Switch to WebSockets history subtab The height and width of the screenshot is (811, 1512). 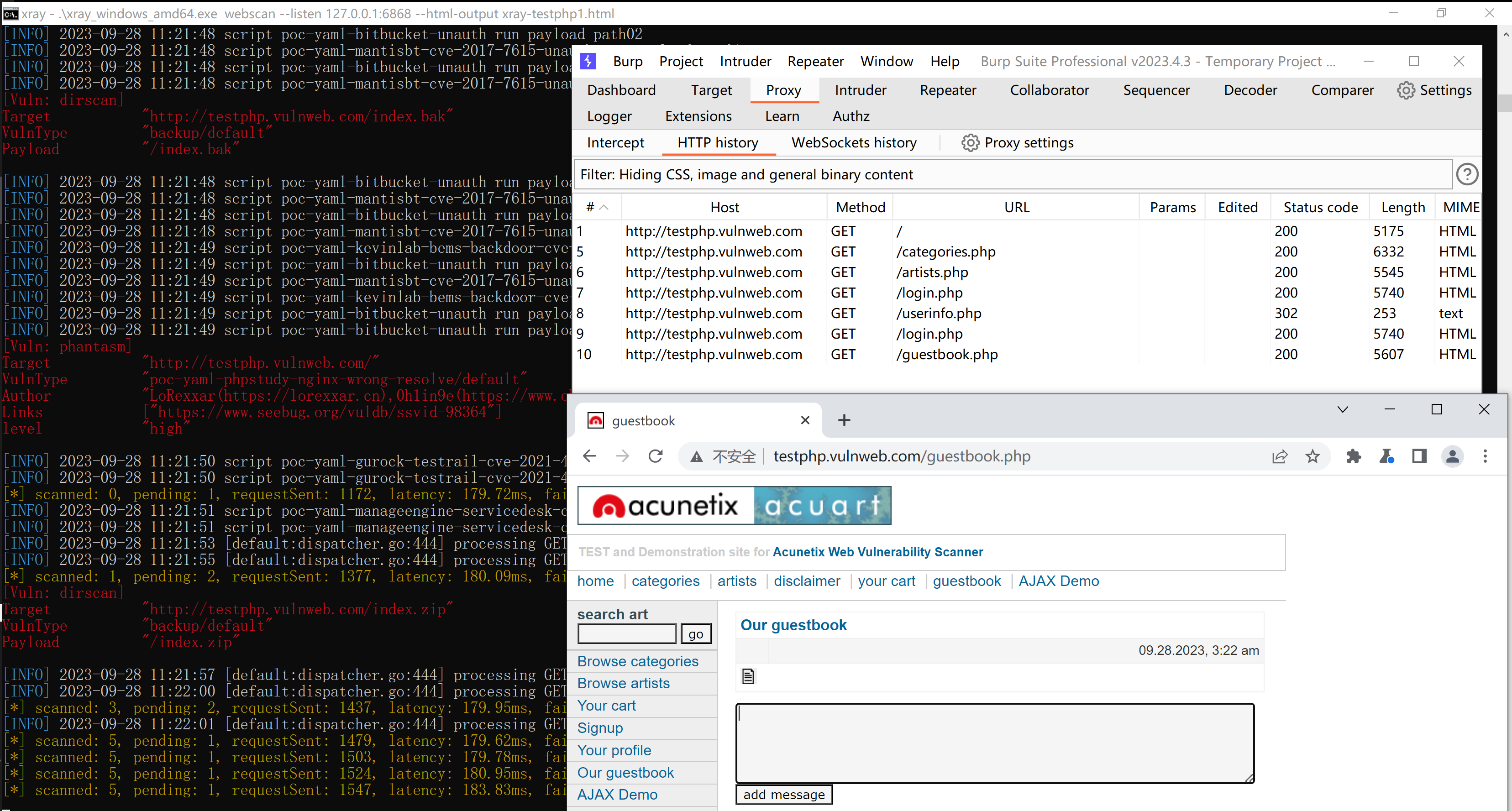853,142
